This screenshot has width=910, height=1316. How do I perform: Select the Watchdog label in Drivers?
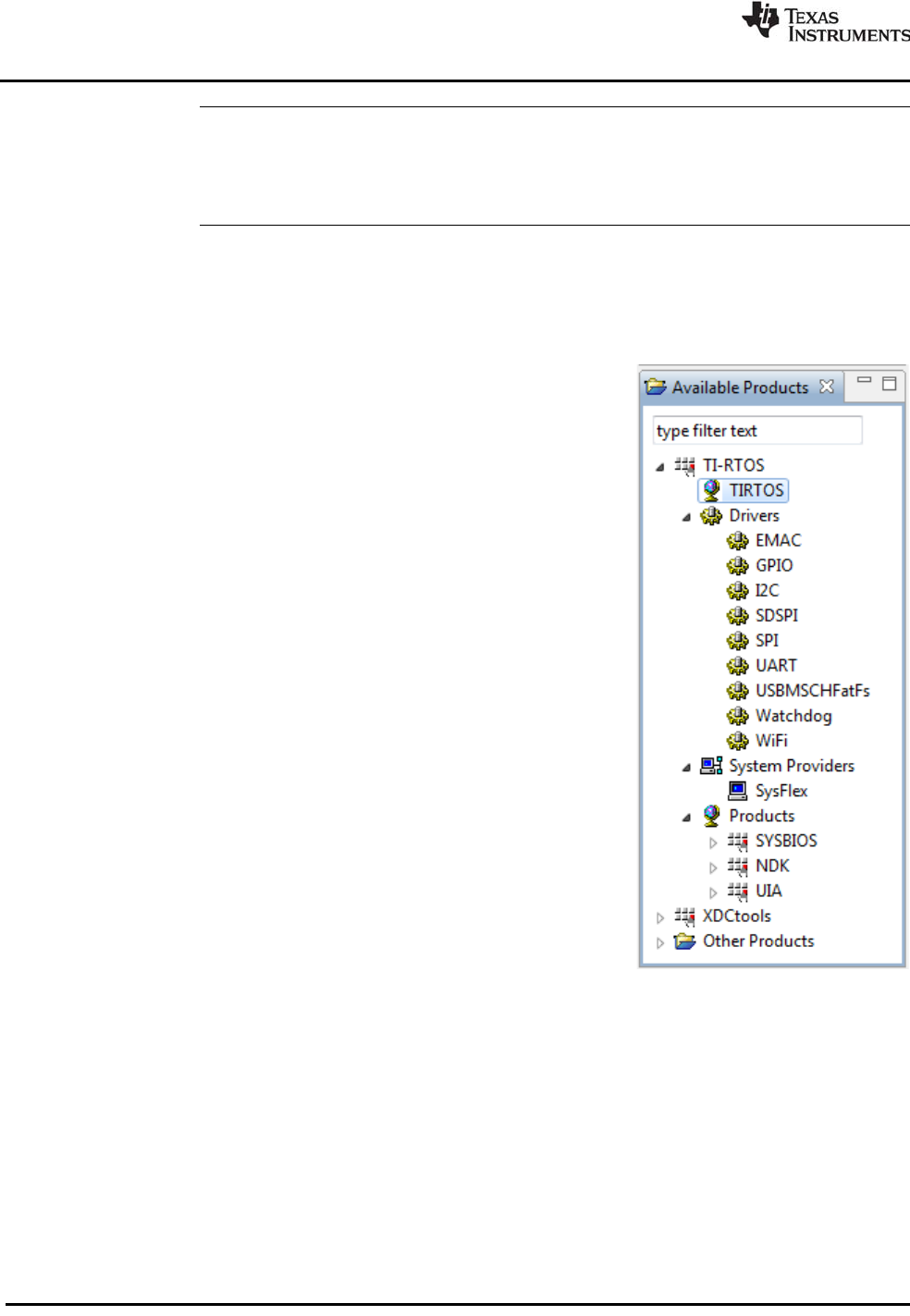pyautogui.click(x=793, y=716)
